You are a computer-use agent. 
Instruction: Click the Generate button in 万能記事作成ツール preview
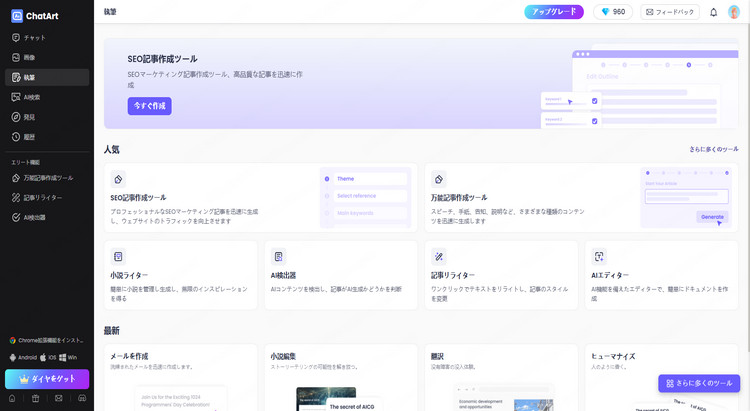point(712,217)
